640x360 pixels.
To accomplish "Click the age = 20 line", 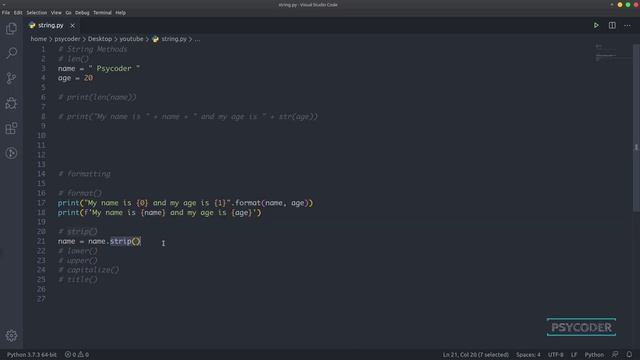I will (75, 78).
